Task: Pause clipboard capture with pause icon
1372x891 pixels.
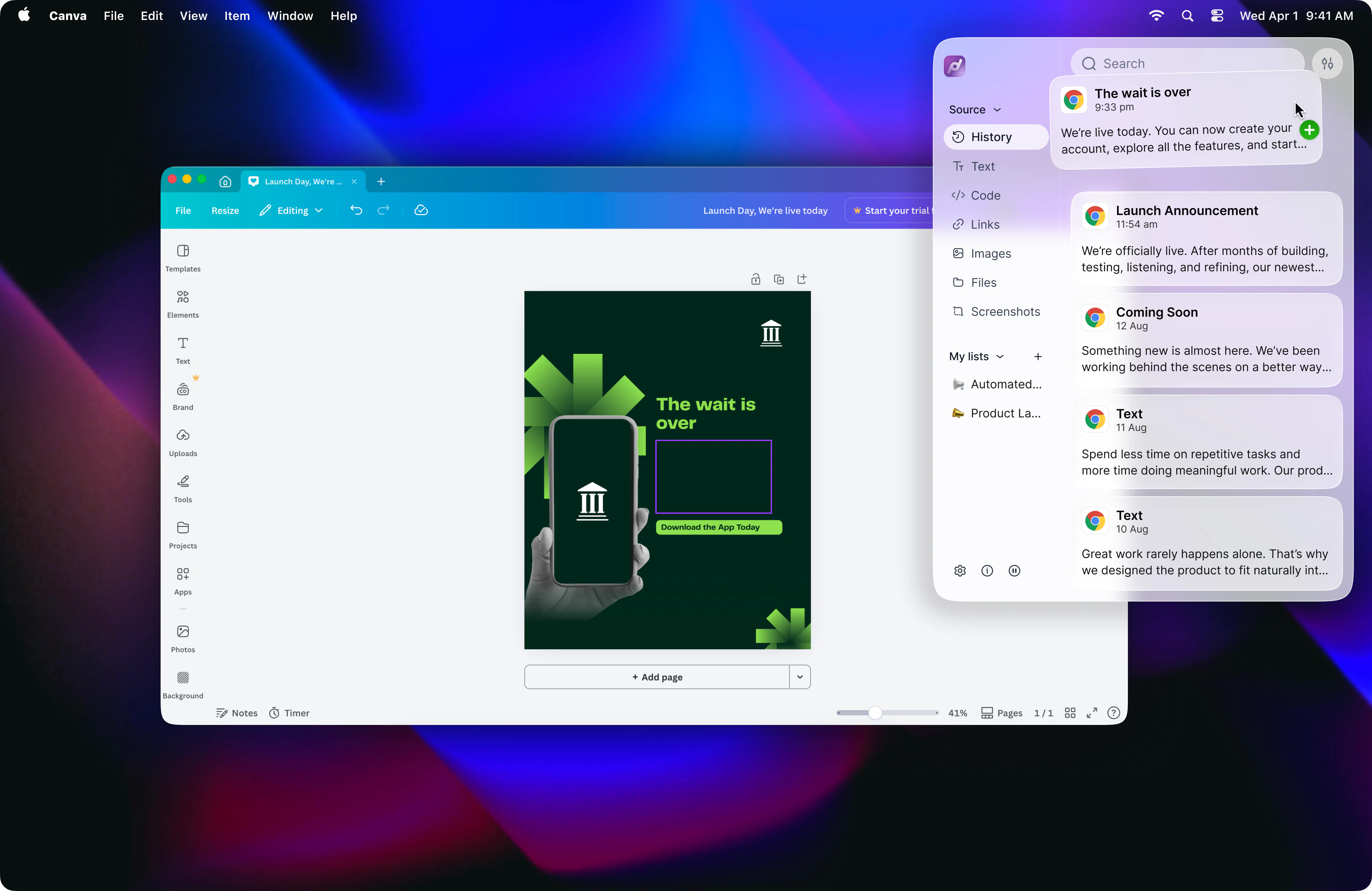Action: 1014,571
